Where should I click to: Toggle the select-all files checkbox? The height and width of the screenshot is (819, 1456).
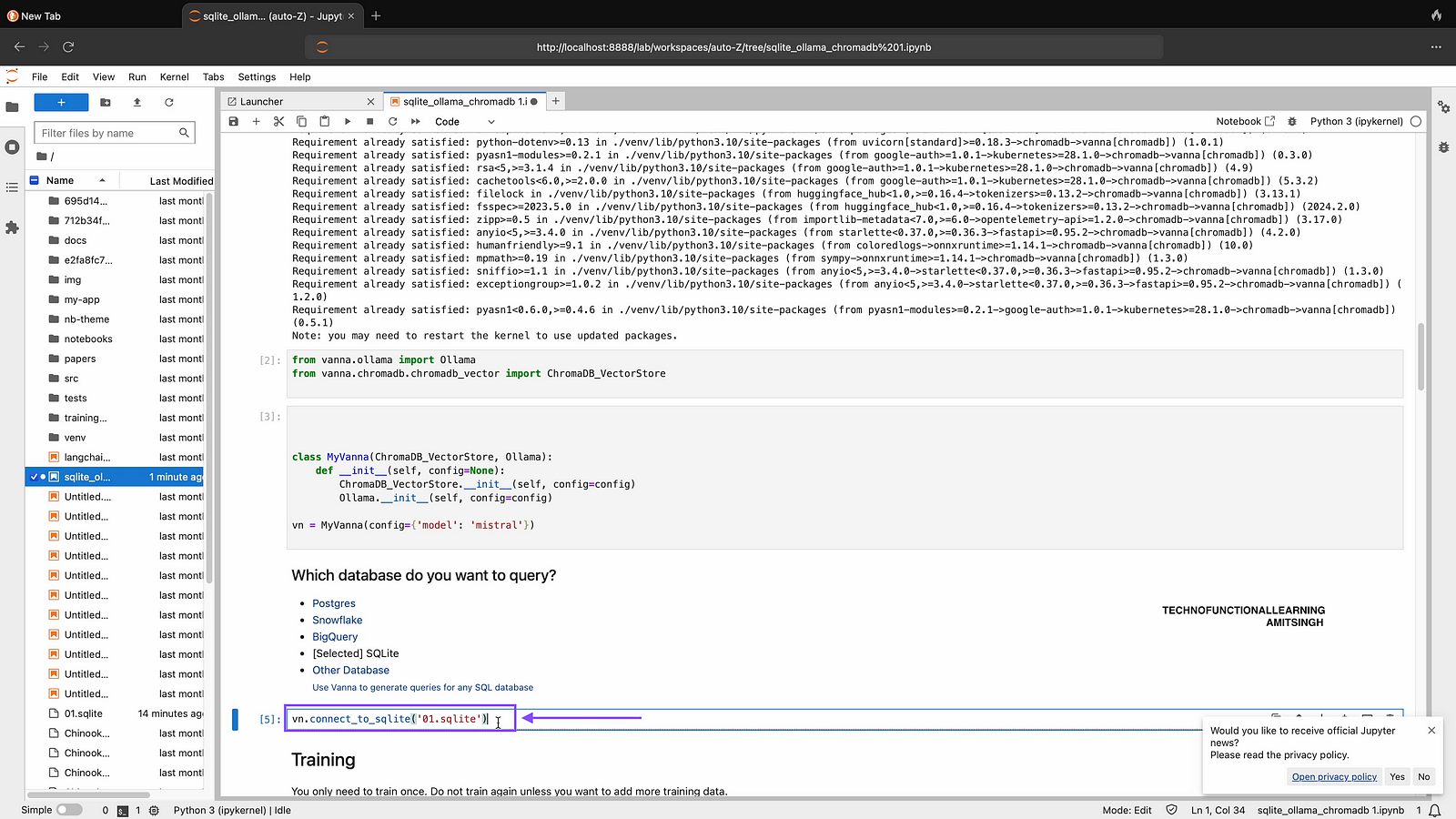coord(35,180)
